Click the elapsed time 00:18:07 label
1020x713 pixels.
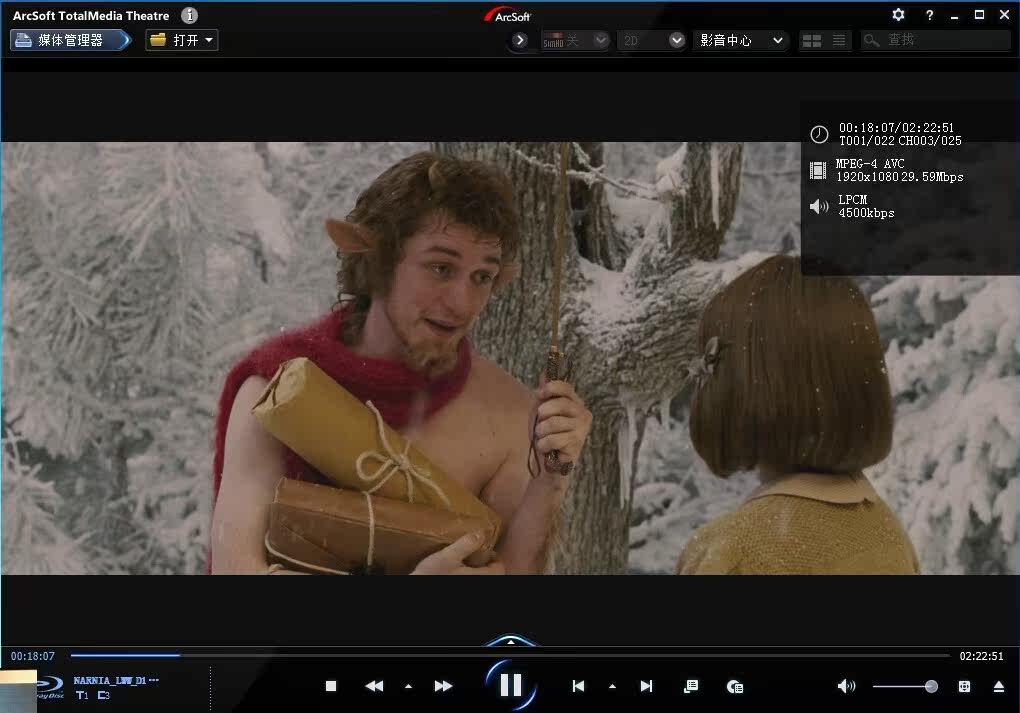[33, 656]
